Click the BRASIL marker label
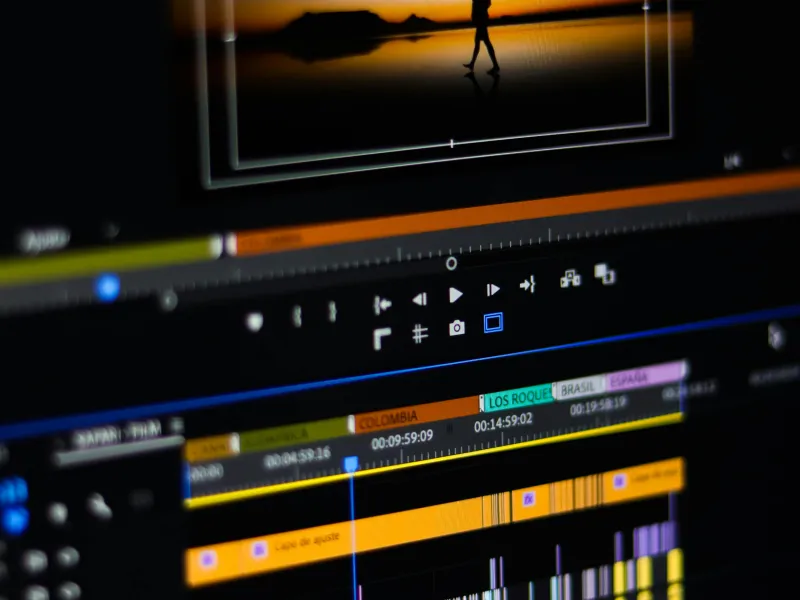 point(579,389)
